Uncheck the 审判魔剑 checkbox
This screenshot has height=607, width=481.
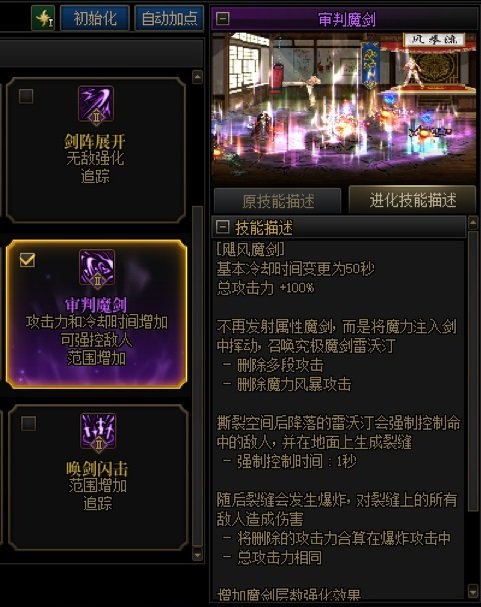27,260
